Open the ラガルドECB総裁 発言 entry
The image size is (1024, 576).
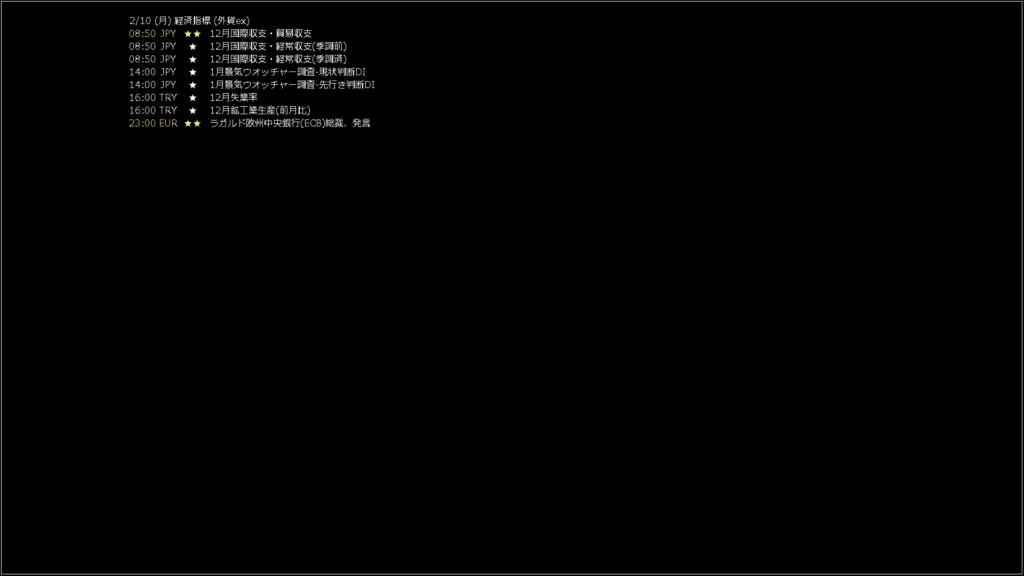pos(290,123)
